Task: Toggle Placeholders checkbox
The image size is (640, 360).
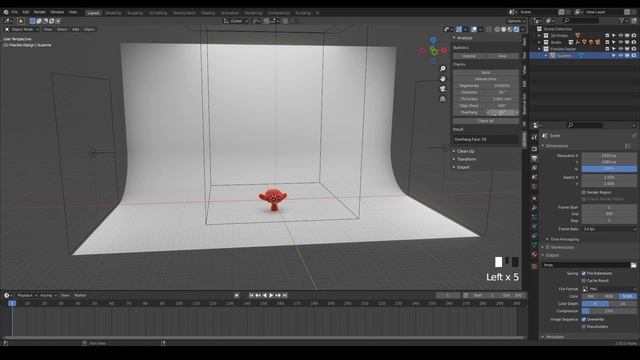Action: (x=584, y=327)
